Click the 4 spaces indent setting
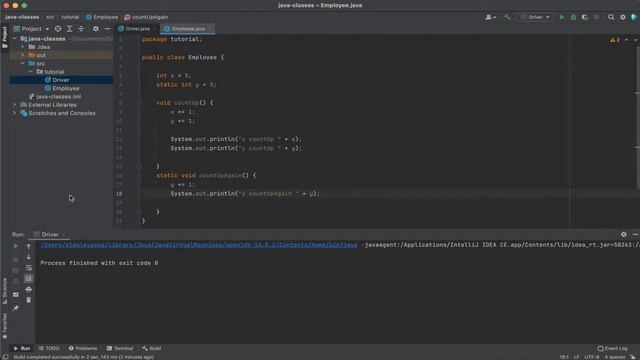Viewport: 640px width, 360px height. coord(614,357)
